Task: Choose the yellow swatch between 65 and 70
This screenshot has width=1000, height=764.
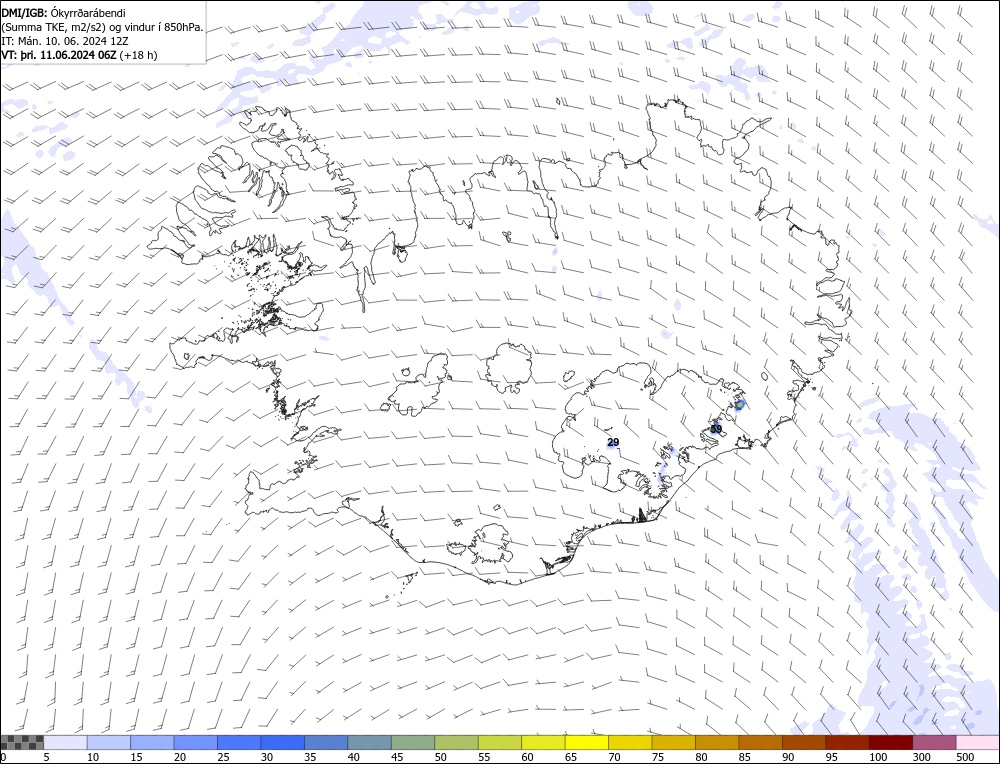Action: (587, 742)
